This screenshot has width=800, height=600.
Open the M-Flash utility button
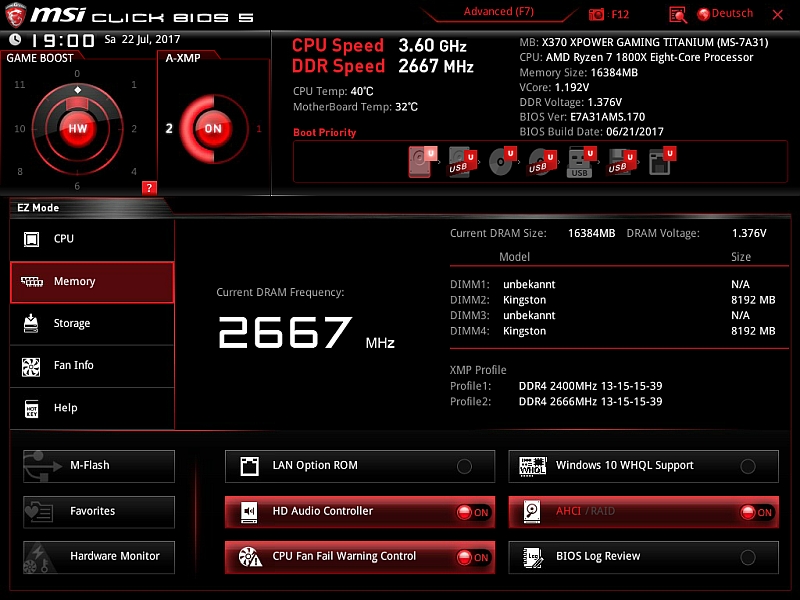coord(99,466)
